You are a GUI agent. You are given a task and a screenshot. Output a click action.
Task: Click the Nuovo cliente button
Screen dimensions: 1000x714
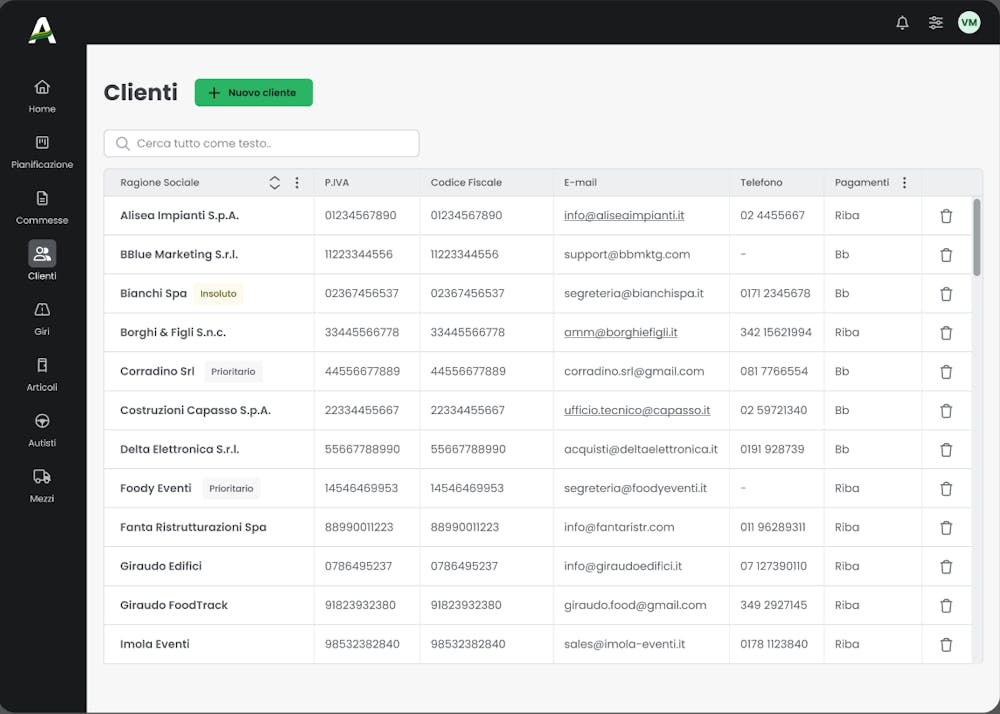253,92
